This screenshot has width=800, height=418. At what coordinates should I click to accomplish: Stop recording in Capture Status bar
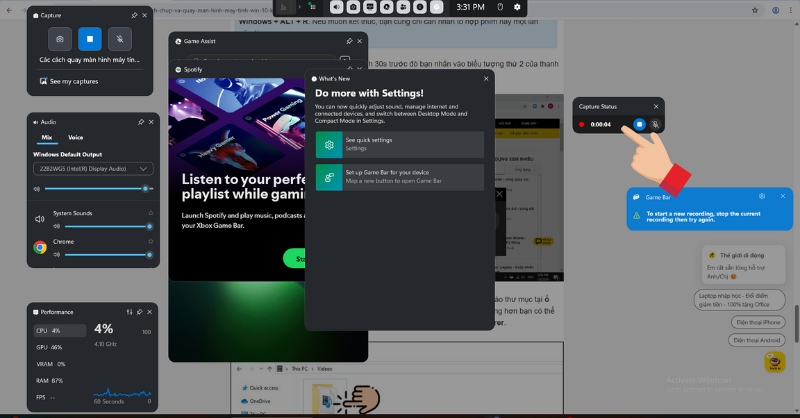click(x=639, y=124)
